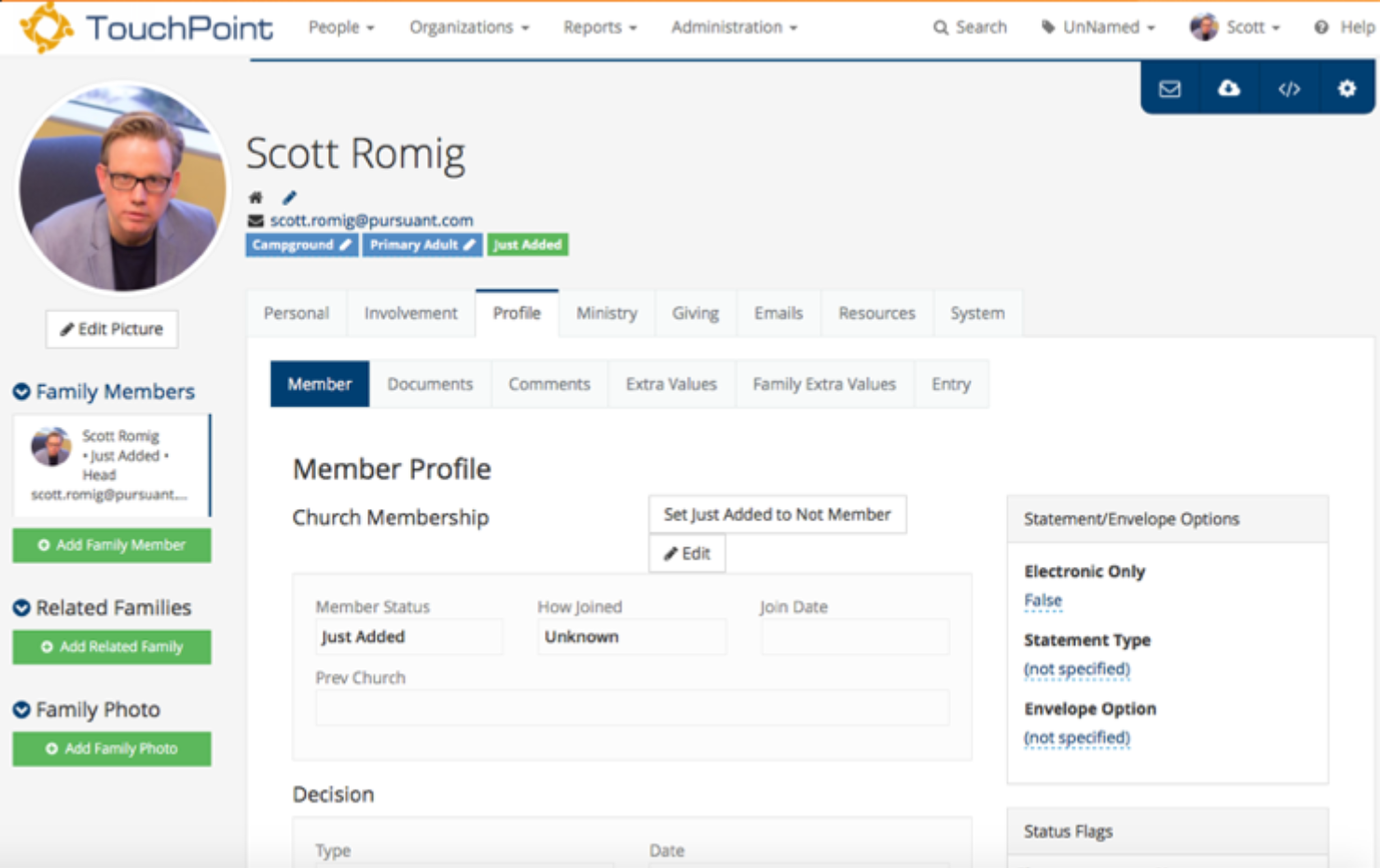Click the house icon under Scott Romig's name

pyautogui.click(x=255, y=197)
